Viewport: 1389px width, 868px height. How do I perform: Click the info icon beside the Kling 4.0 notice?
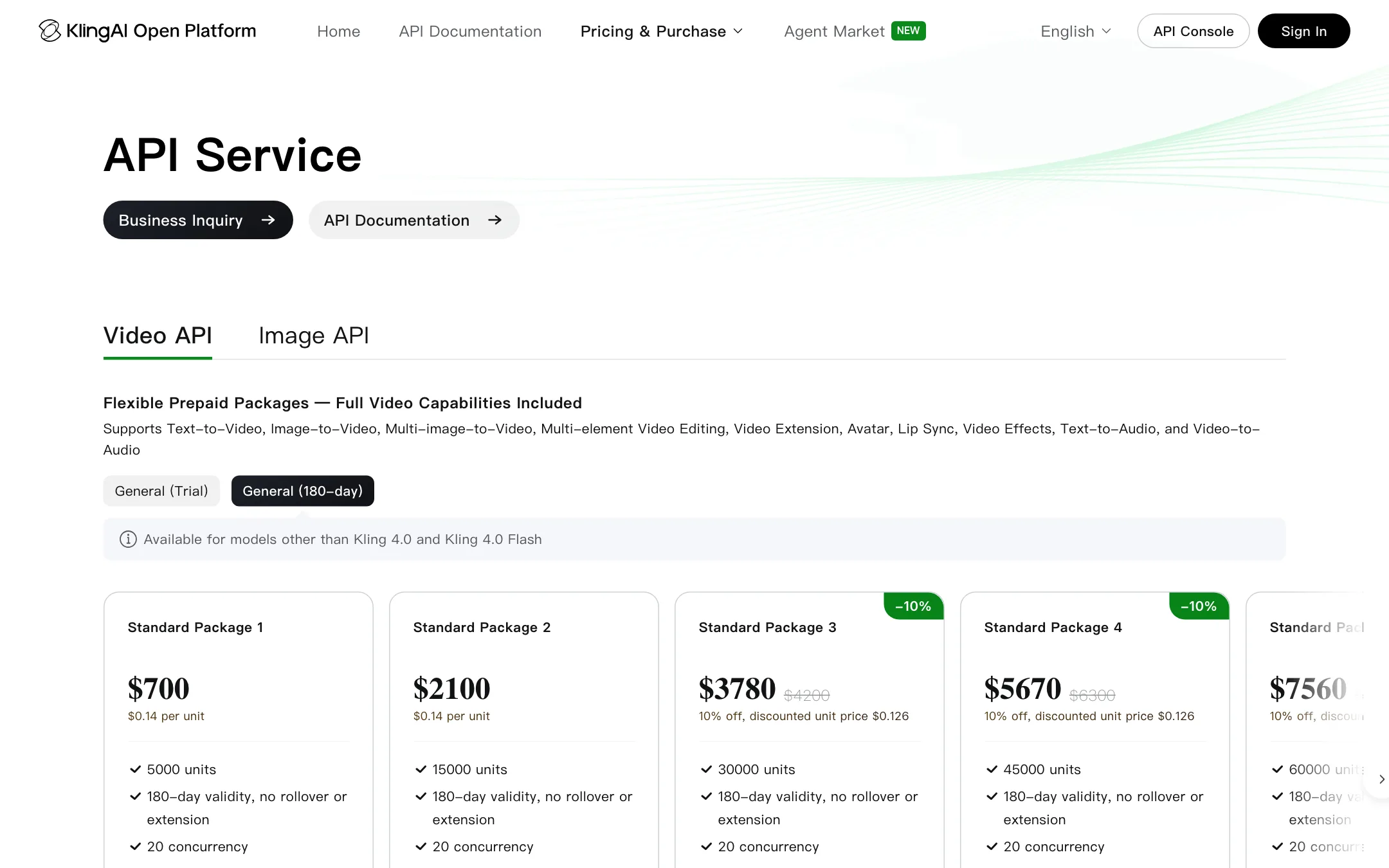click(x=128, y=539)
